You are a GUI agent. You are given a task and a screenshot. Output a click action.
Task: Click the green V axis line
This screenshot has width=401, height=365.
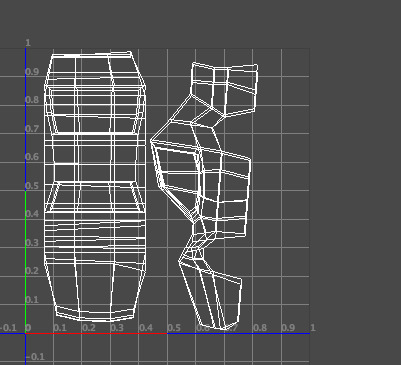tap(26, 262)
